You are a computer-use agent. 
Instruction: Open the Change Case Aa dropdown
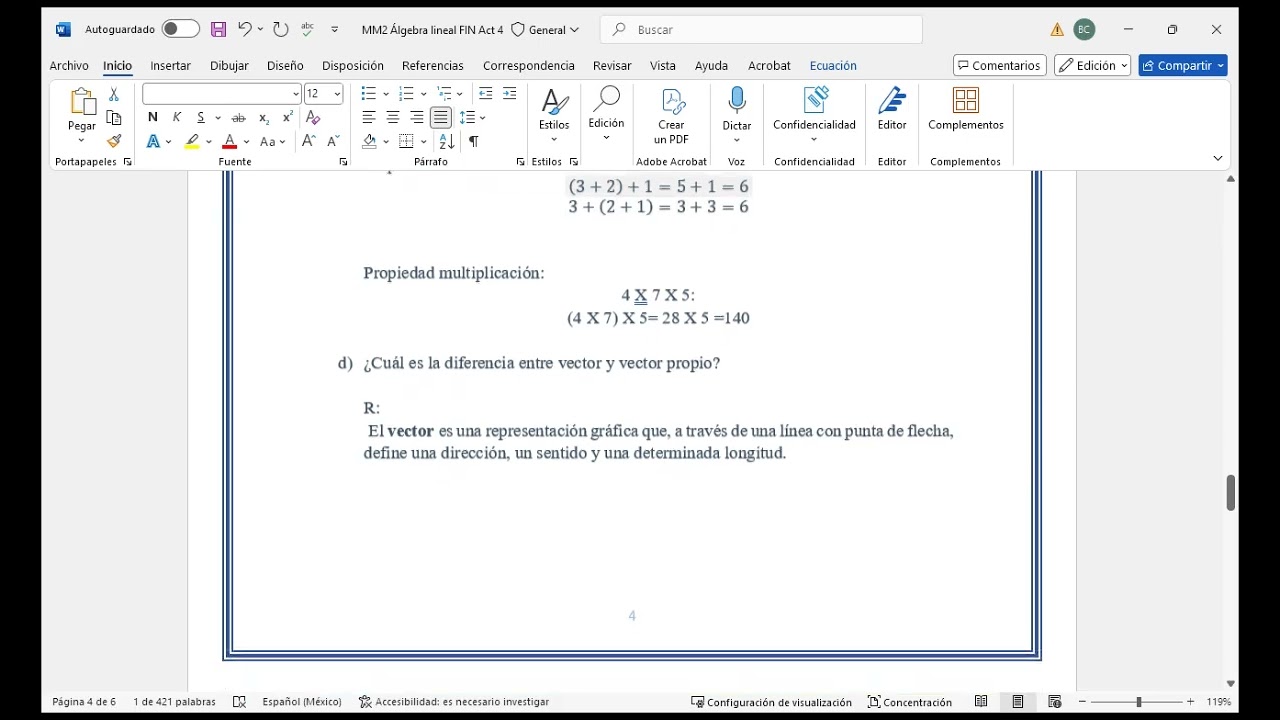[x=272, y=142]
